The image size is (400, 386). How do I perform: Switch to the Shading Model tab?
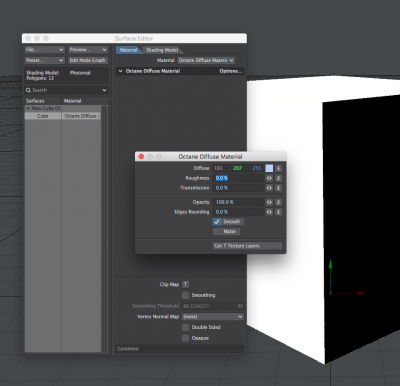tap(162, 50)
